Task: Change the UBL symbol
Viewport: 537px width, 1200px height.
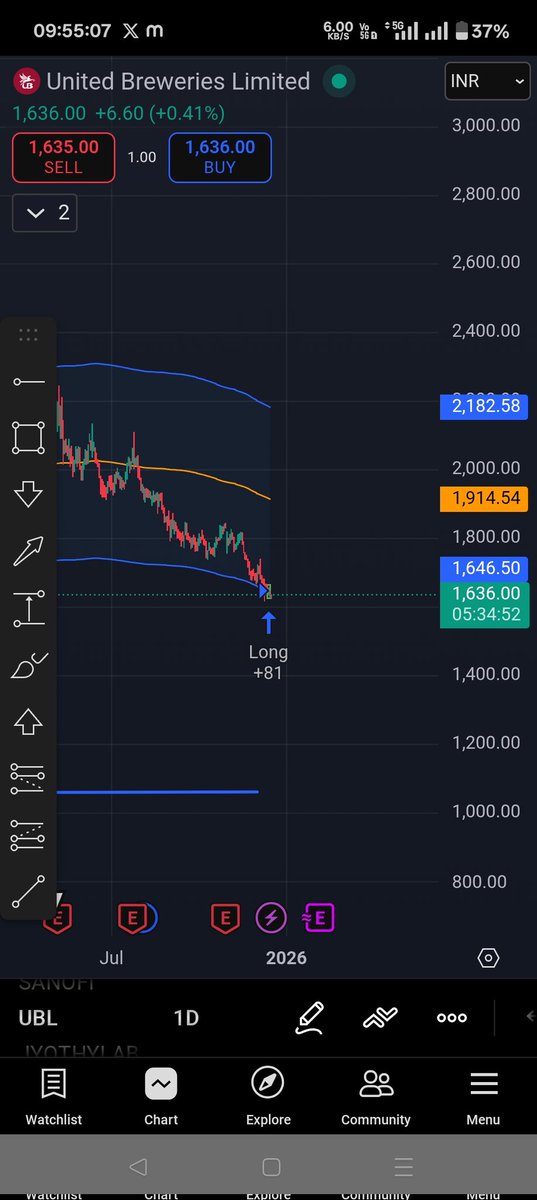Action: coord(38,1018)
